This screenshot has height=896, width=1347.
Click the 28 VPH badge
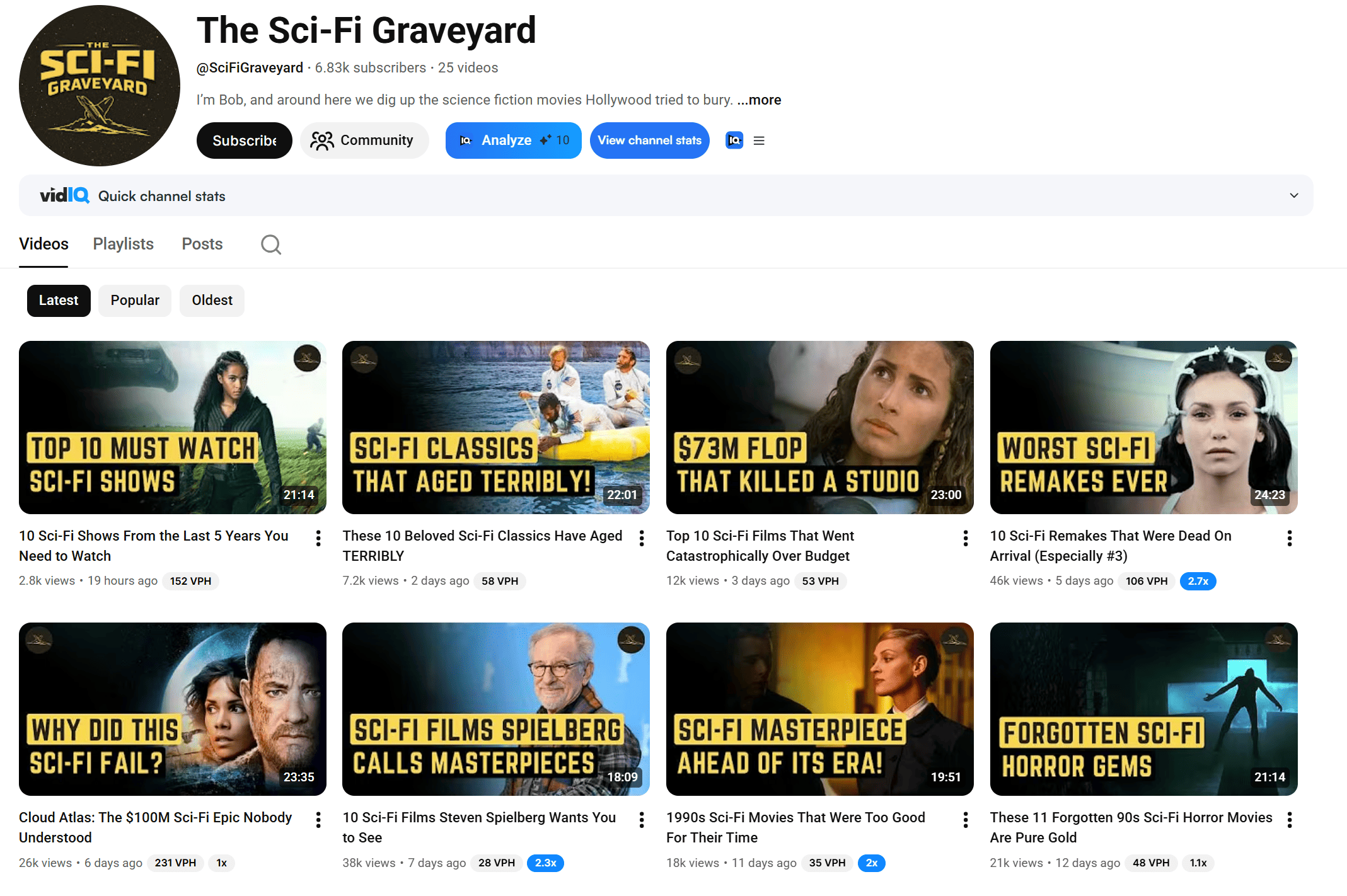497,863
